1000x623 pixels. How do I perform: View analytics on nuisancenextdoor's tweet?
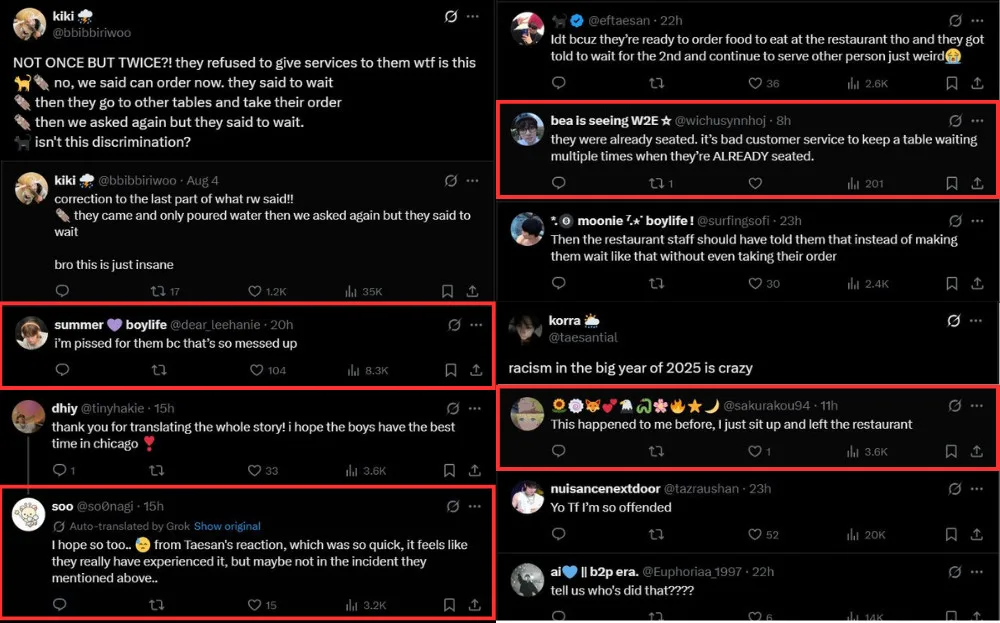(850, 535)
